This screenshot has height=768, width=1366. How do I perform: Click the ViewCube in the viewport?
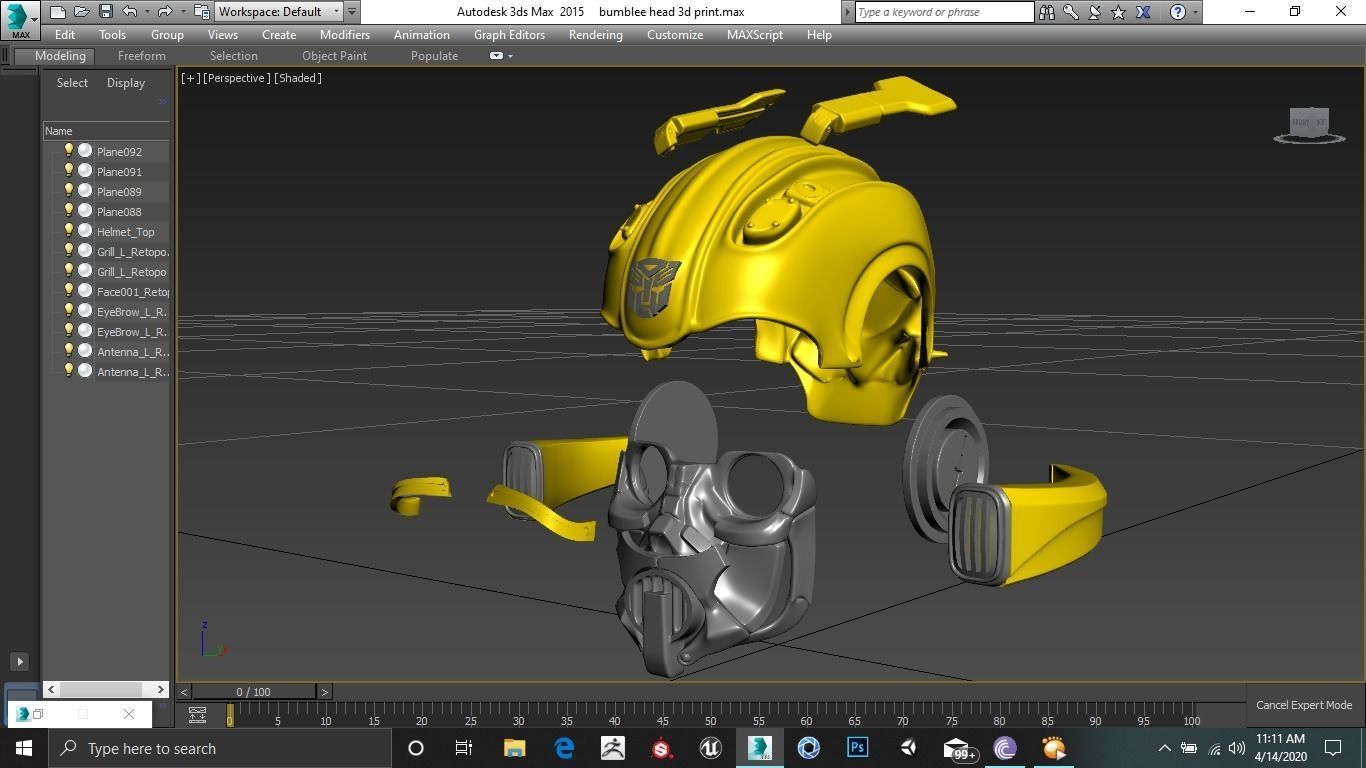(1309, 123)
